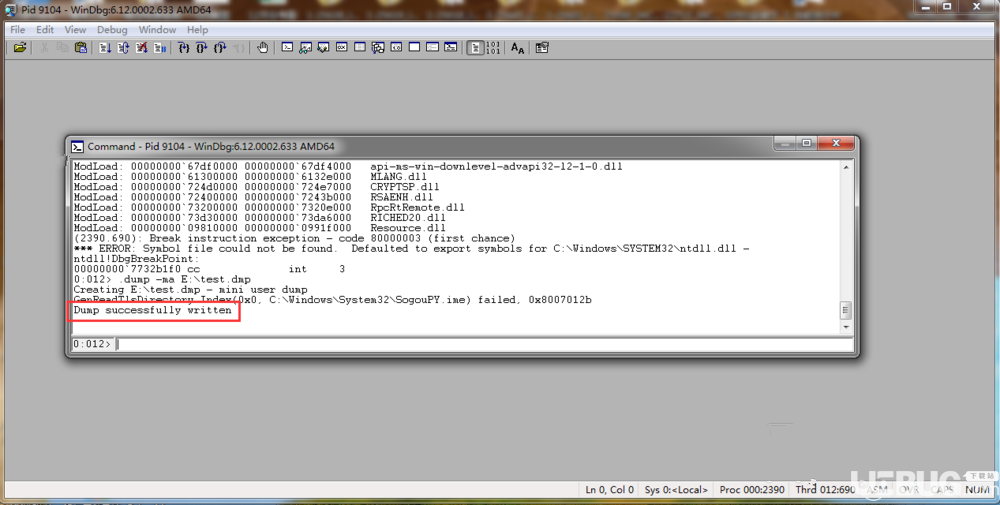Open the View menu
1000x505 pixels.
click(75, 29)
